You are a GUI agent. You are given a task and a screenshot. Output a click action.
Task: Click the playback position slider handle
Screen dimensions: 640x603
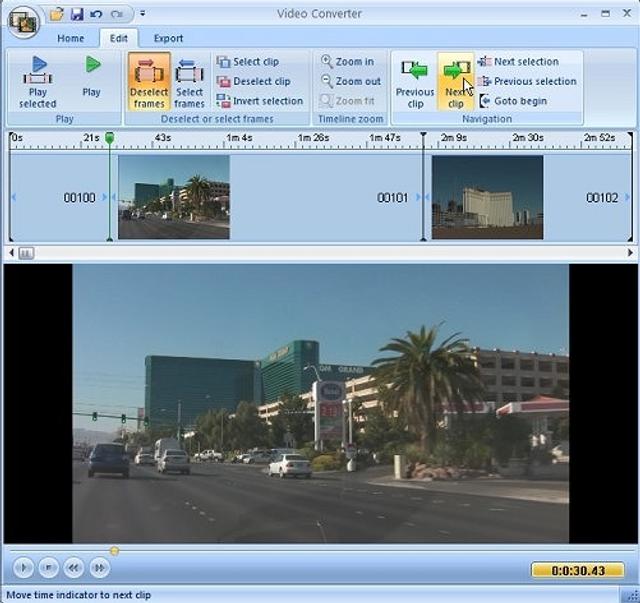coord(114,551)
